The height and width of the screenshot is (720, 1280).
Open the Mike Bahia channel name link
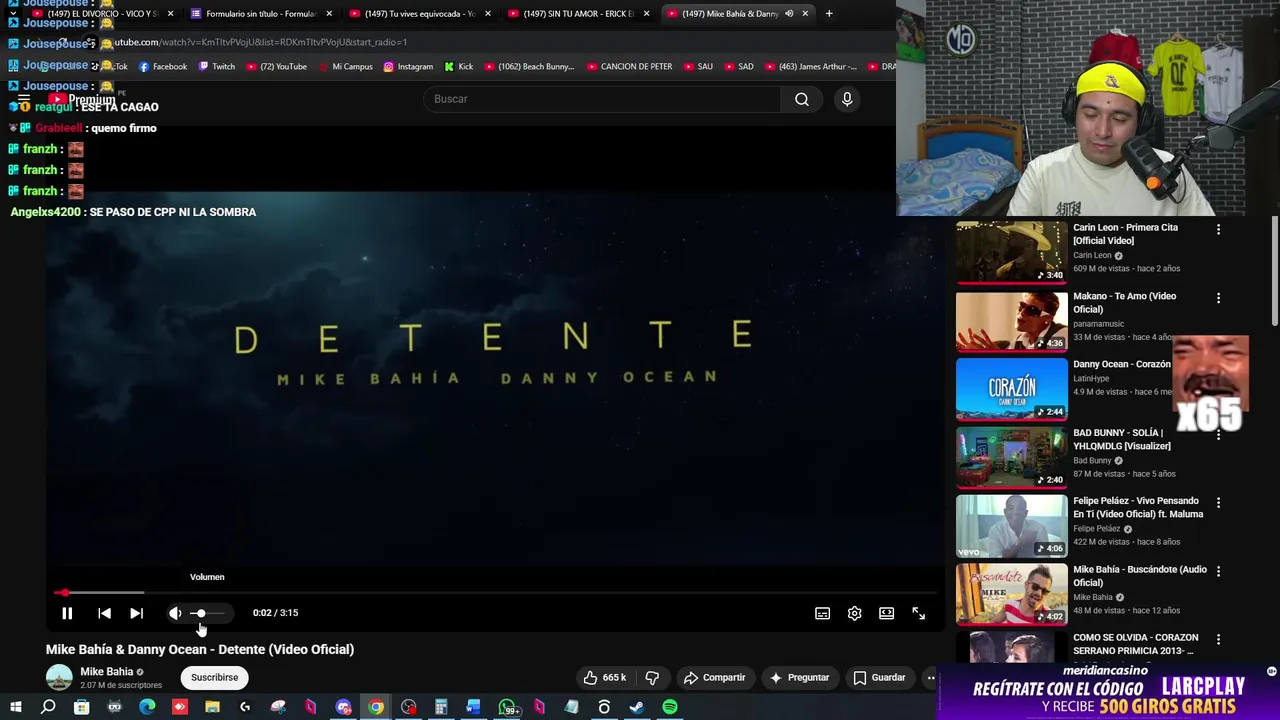(x=107, y=672)
